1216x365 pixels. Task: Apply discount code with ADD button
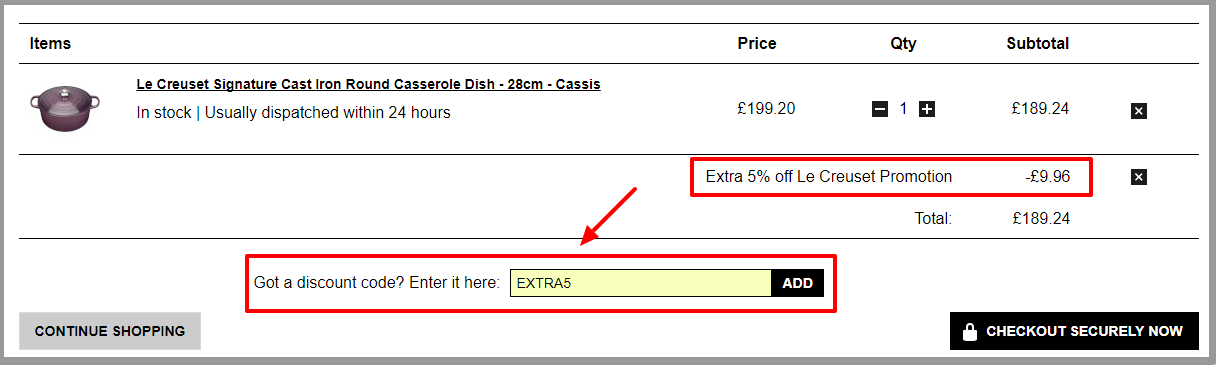pyautogui.click(x=798, y=283)
